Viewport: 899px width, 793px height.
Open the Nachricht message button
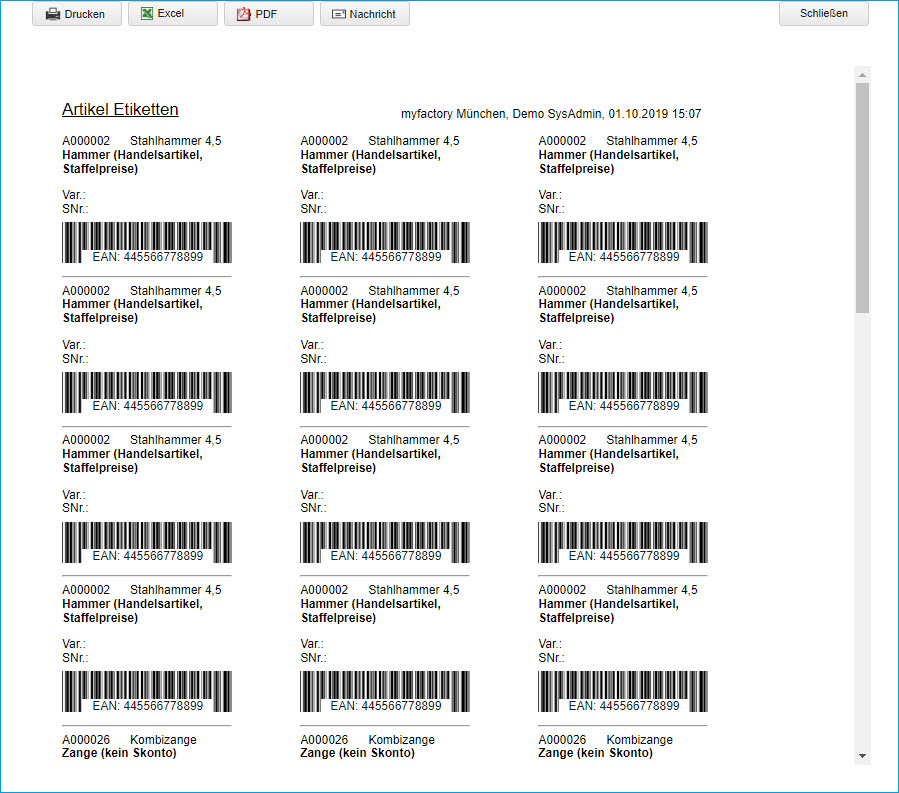point(365,14)
